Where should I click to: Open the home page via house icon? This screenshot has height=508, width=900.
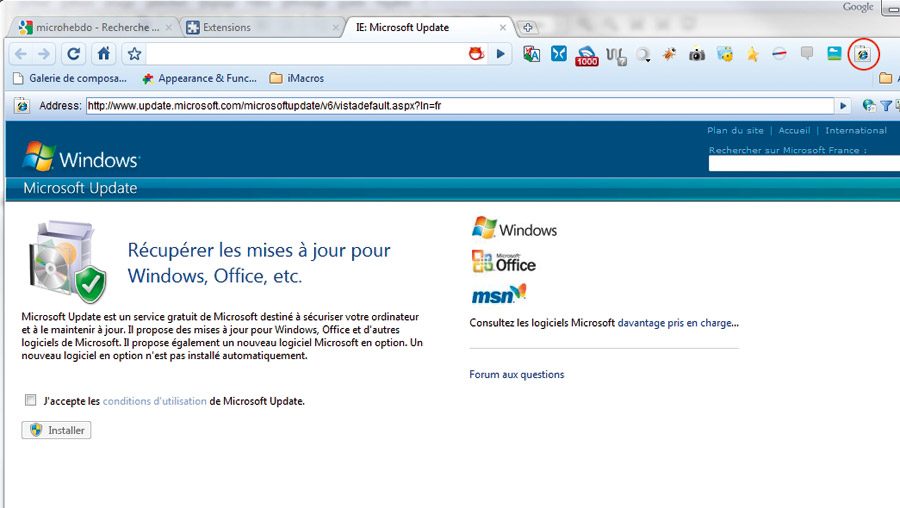coord(103,54)
